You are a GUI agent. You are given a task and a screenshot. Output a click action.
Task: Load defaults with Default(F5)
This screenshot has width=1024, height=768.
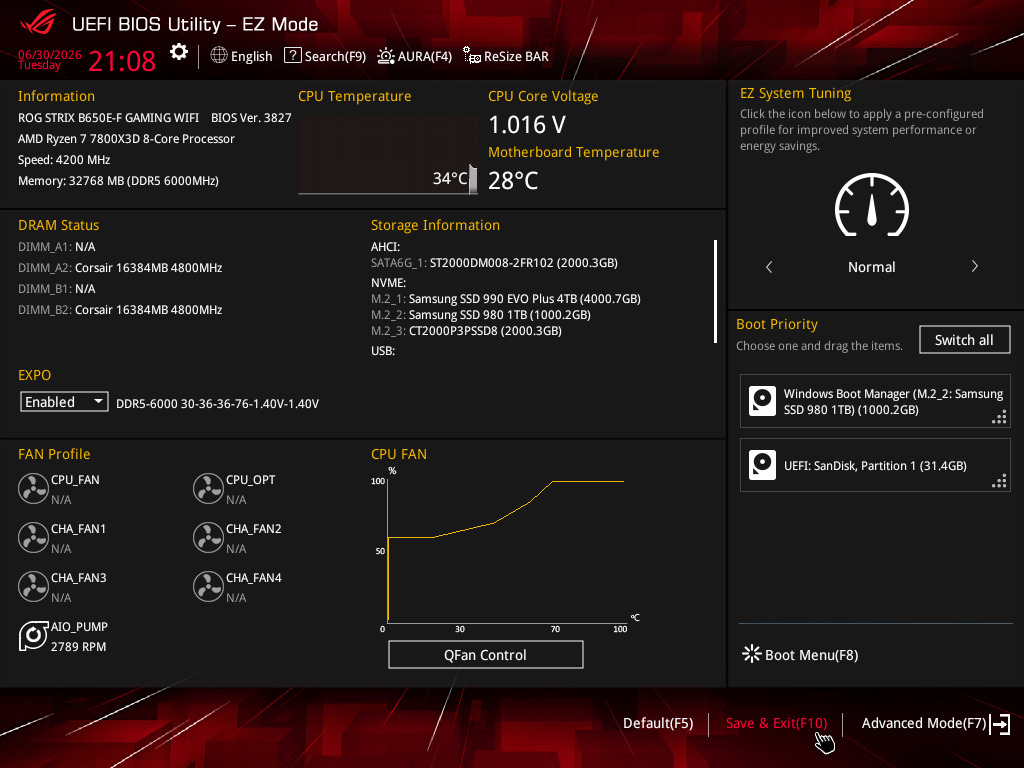pos(658,724)
